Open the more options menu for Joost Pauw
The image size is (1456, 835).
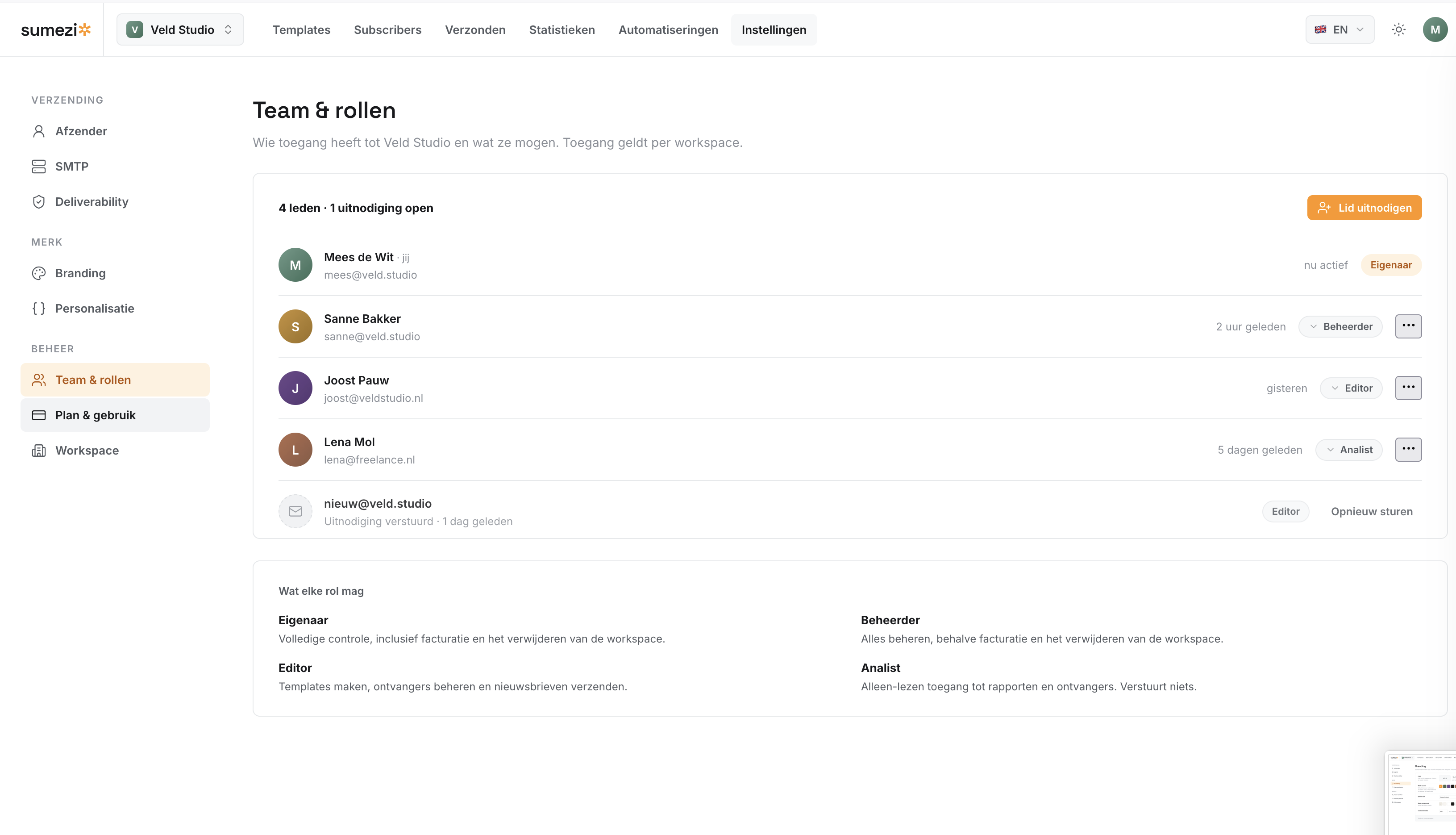[x=1408, y=388]
